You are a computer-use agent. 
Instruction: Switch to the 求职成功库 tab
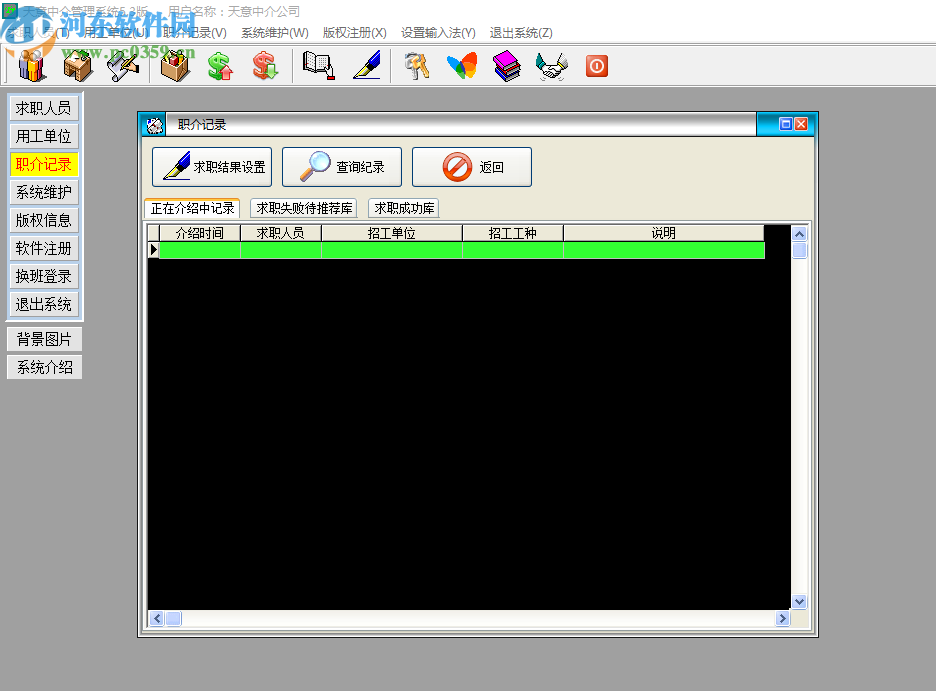click(x=404, y=208)
